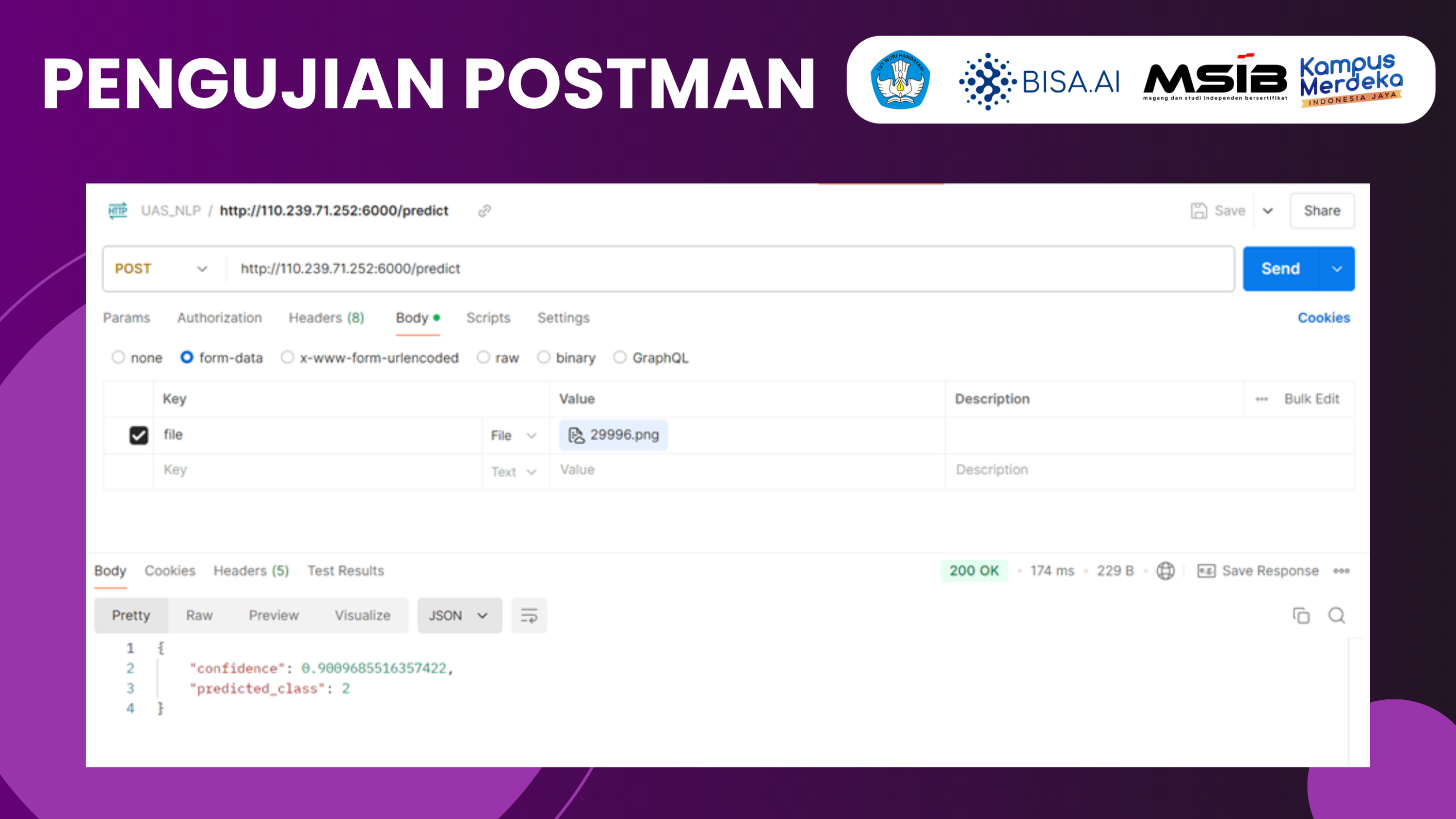Viewport: 1456px width, 819px height.
Task: Click the empty Key input field
Action: point(317,470)
